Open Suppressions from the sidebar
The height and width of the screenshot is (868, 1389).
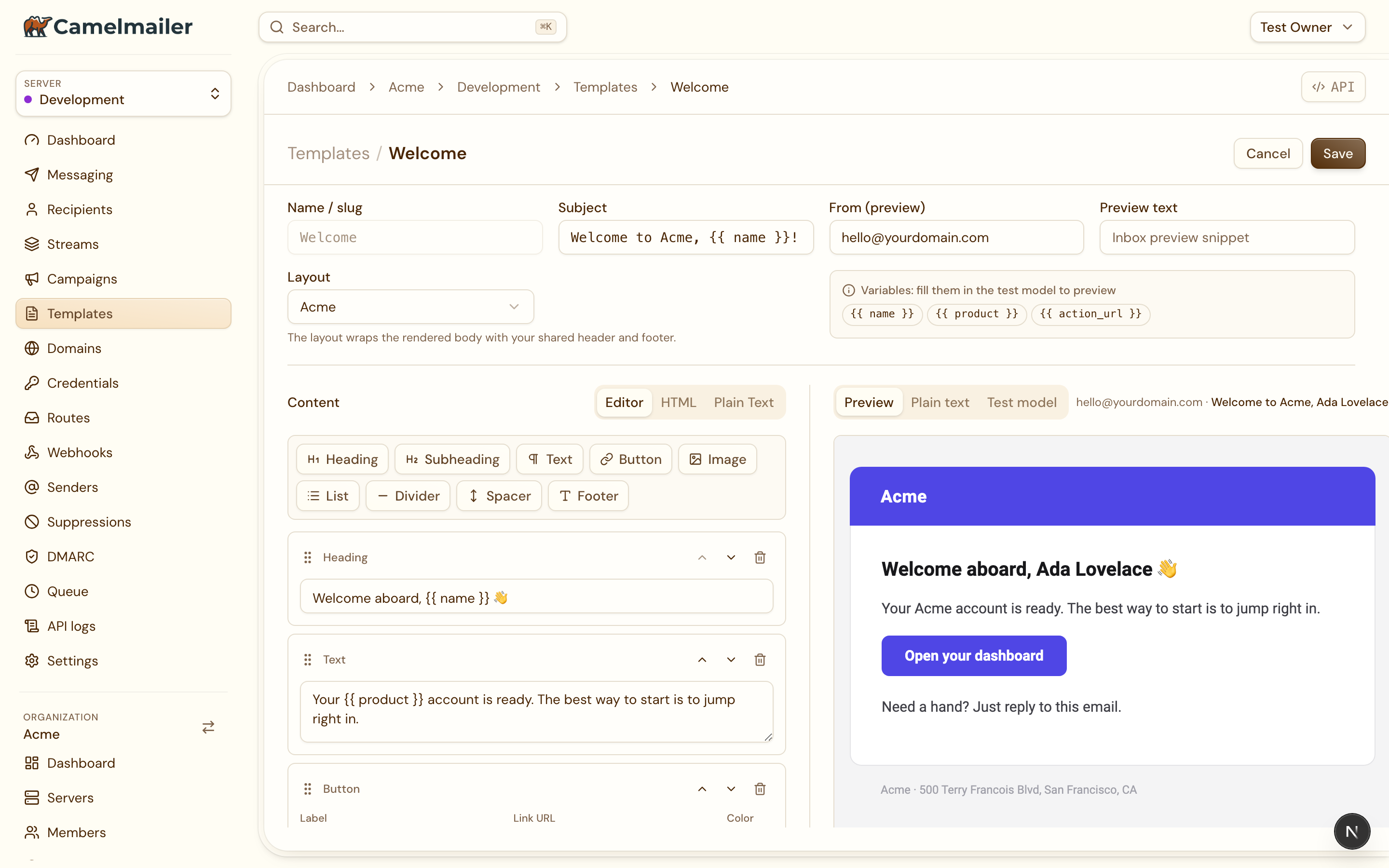[123, 522]
